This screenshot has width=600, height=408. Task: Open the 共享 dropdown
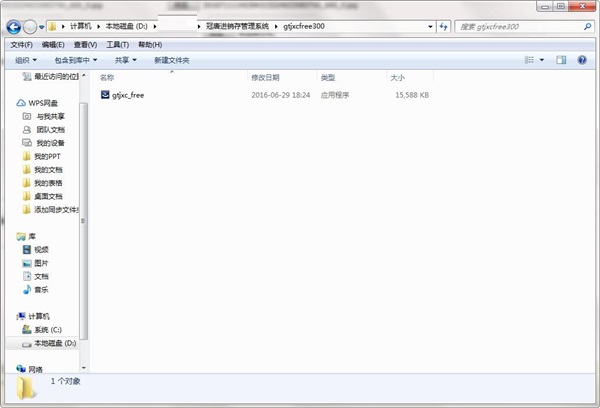(x=126, y=60)
